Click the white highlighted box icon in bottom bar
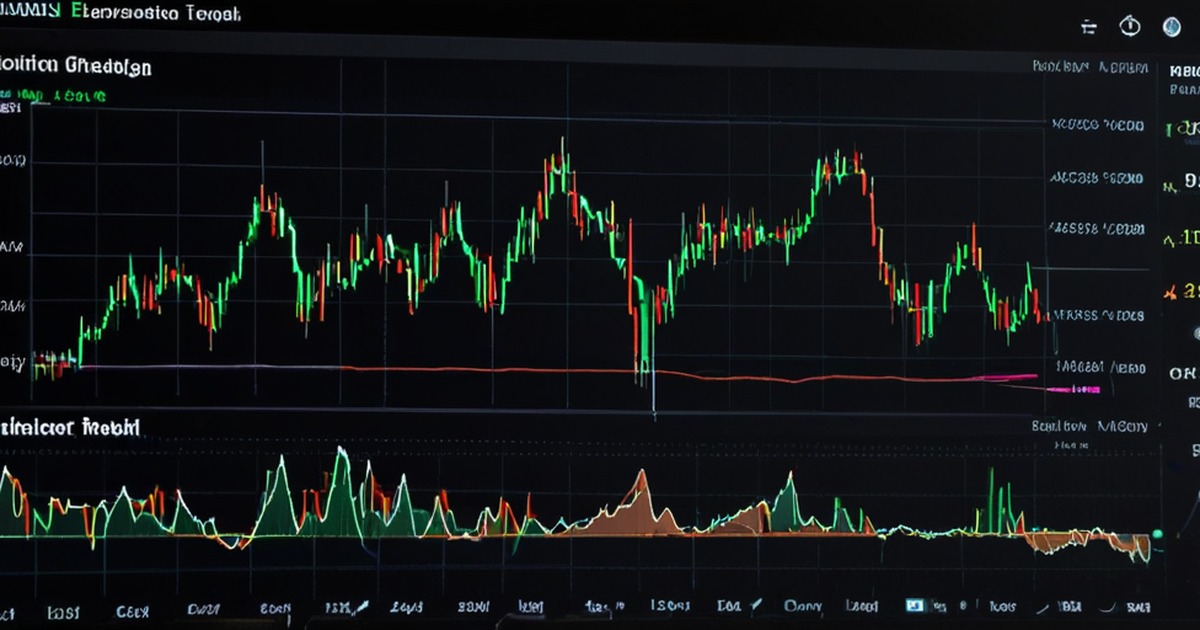This screenshot has width=1200, height=630. click(914, 605)
